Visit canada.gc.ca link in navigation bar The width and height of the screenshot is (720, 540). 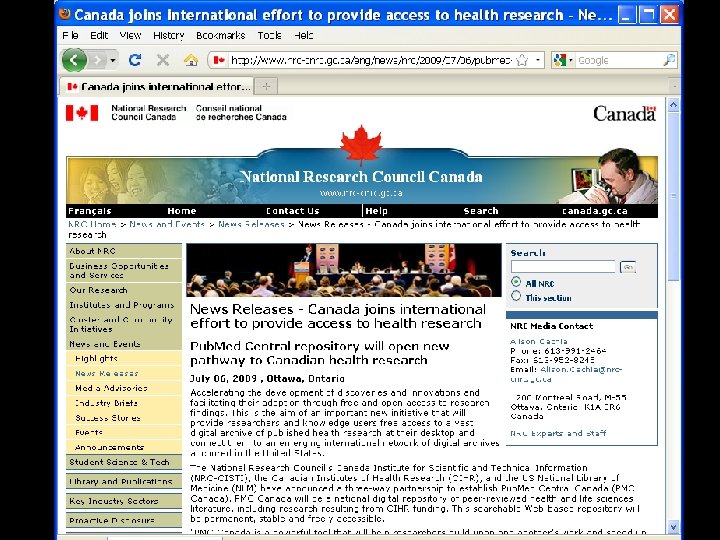coord(595,211)
